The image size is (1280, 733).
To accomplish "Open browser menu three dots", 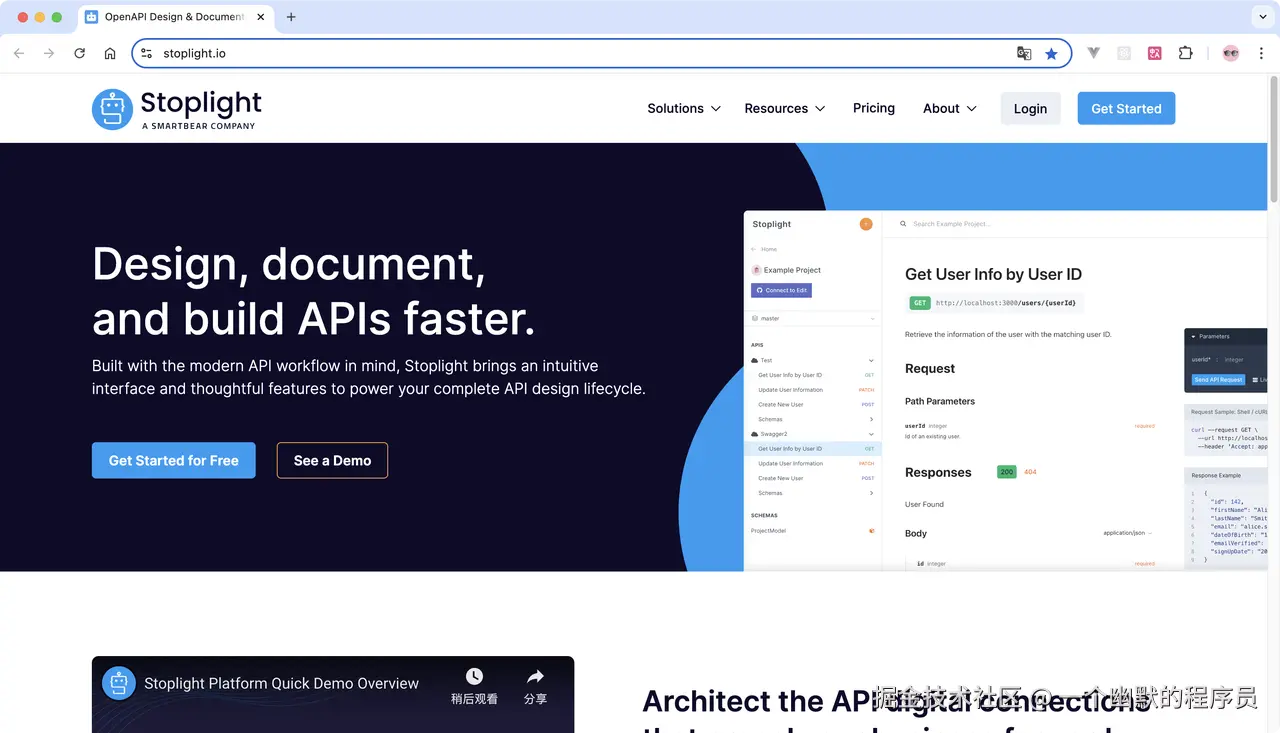I will pyautogui.click(x=1261, y=53).
